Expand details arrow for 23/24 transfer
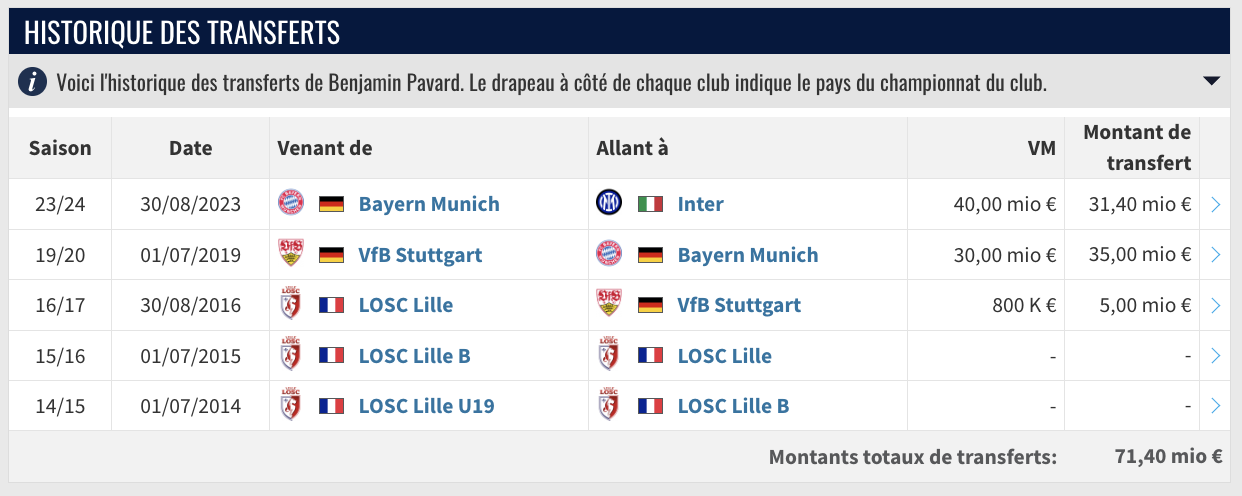Screen dimensions: 1242x496 point(1215,204)
